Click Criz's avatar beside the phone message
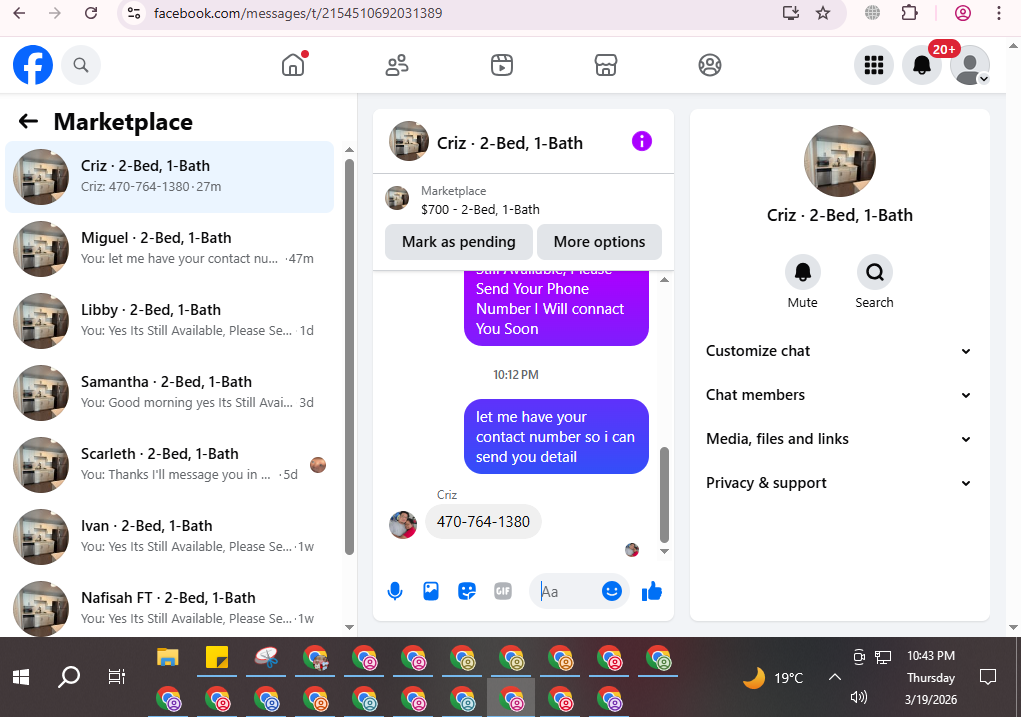 click(x=403, y=524)
